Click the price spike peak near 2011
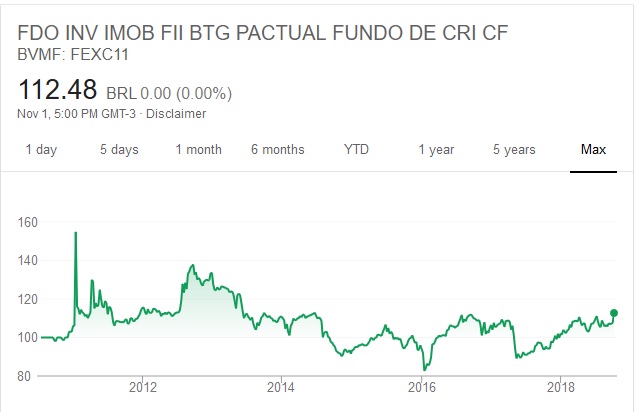Image resolution: width=644 pixels, height=412 pixels. tap(75, 233)
